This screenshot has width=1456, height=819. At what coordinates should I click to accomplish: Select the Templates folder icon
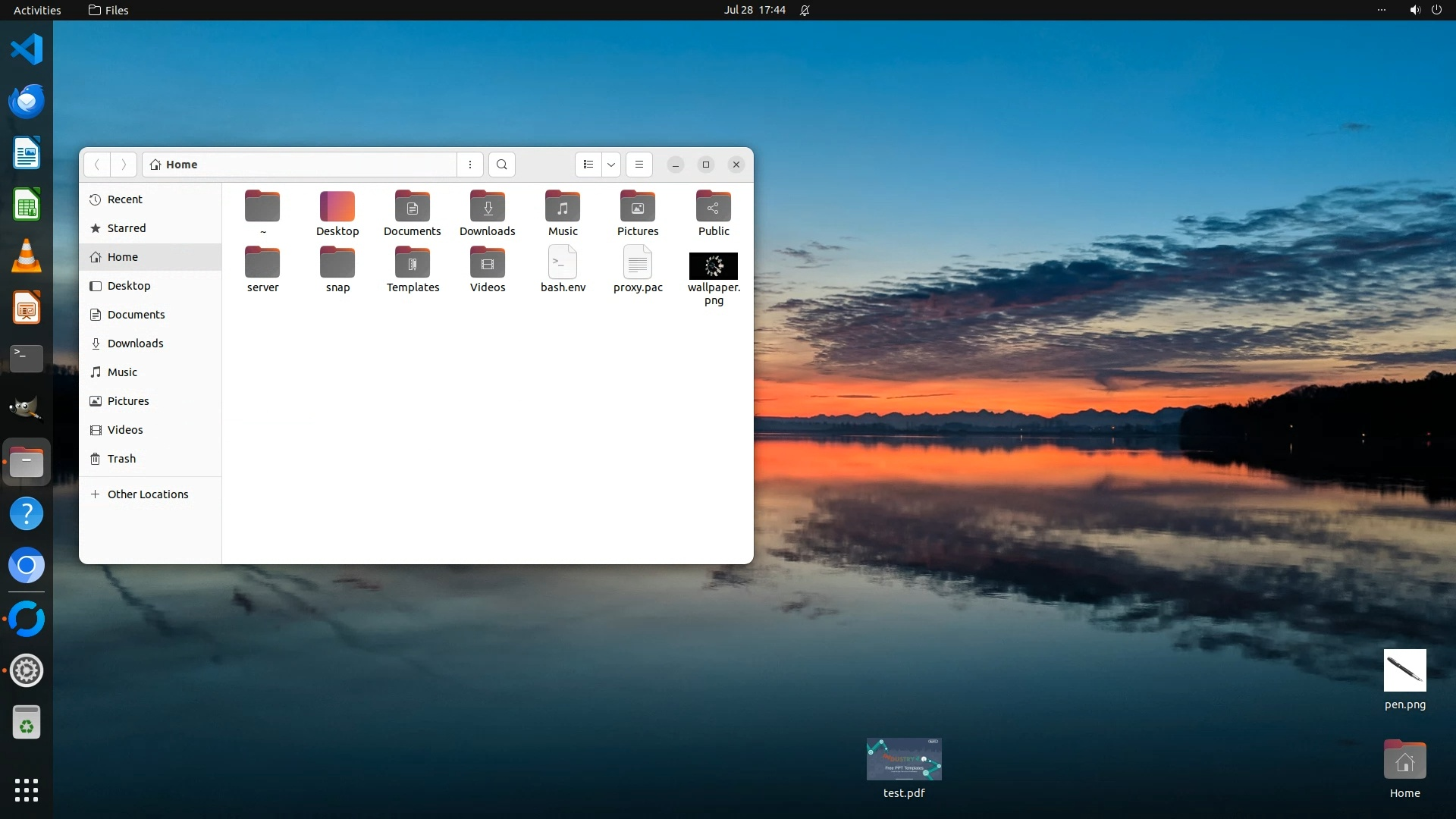(x=413, y=263)
